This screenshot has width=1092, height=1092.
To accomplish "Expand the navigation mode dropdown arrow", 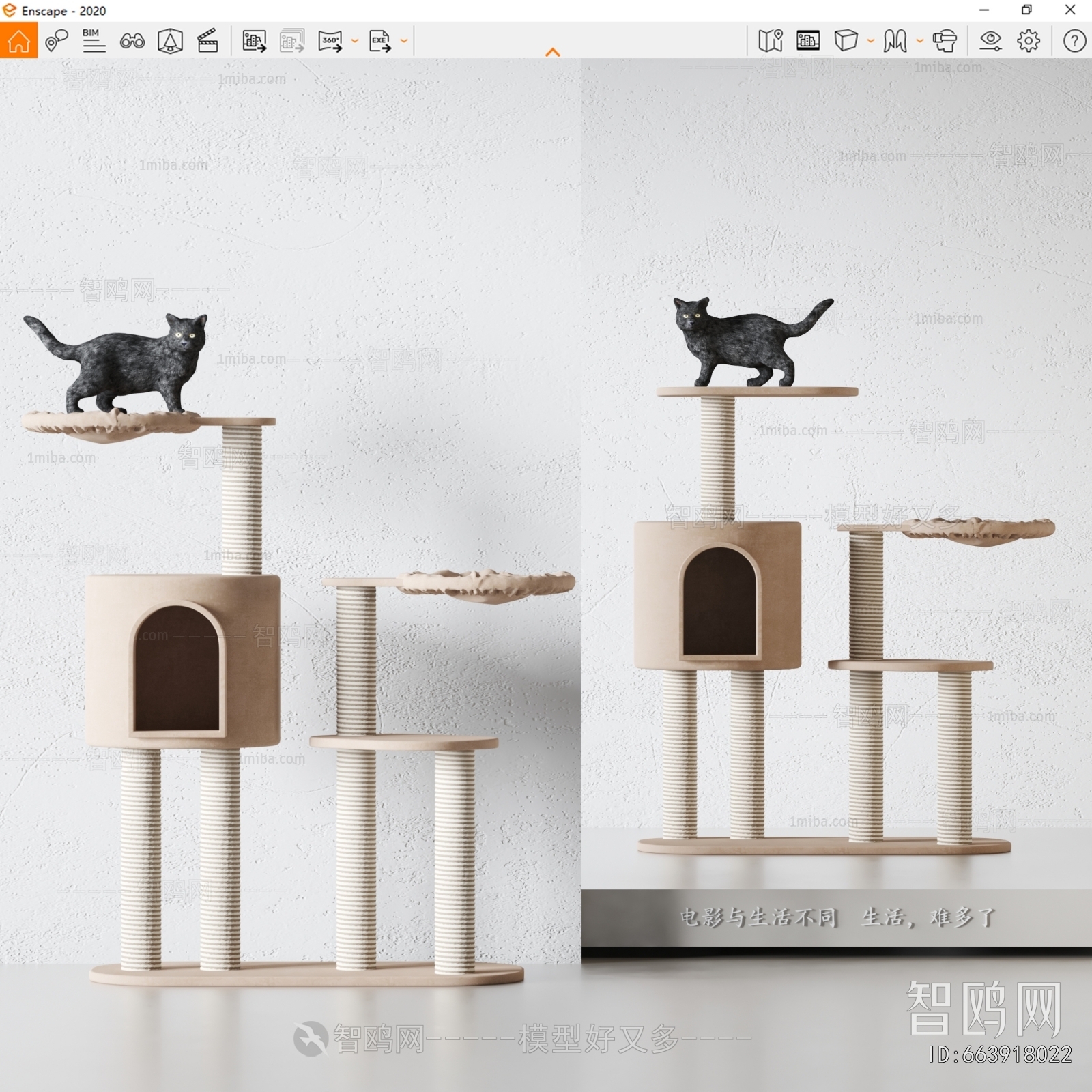I will click(920, 41).
